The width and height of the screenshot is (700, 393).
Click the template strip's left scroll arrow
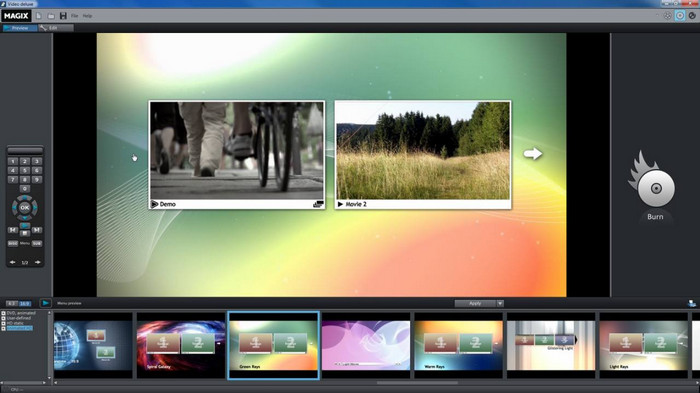click(x=56, y=382)
